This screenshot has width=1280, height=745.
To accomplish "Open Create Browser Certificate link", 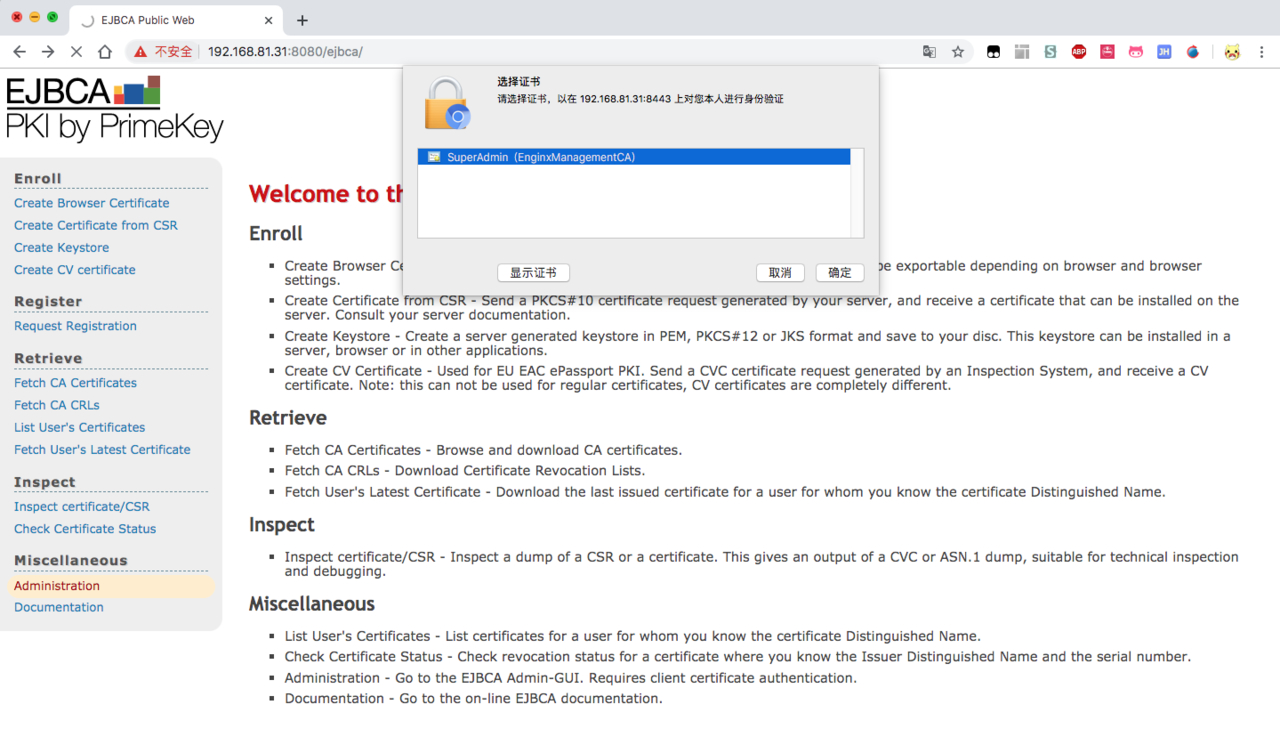I will coord(92,203).
